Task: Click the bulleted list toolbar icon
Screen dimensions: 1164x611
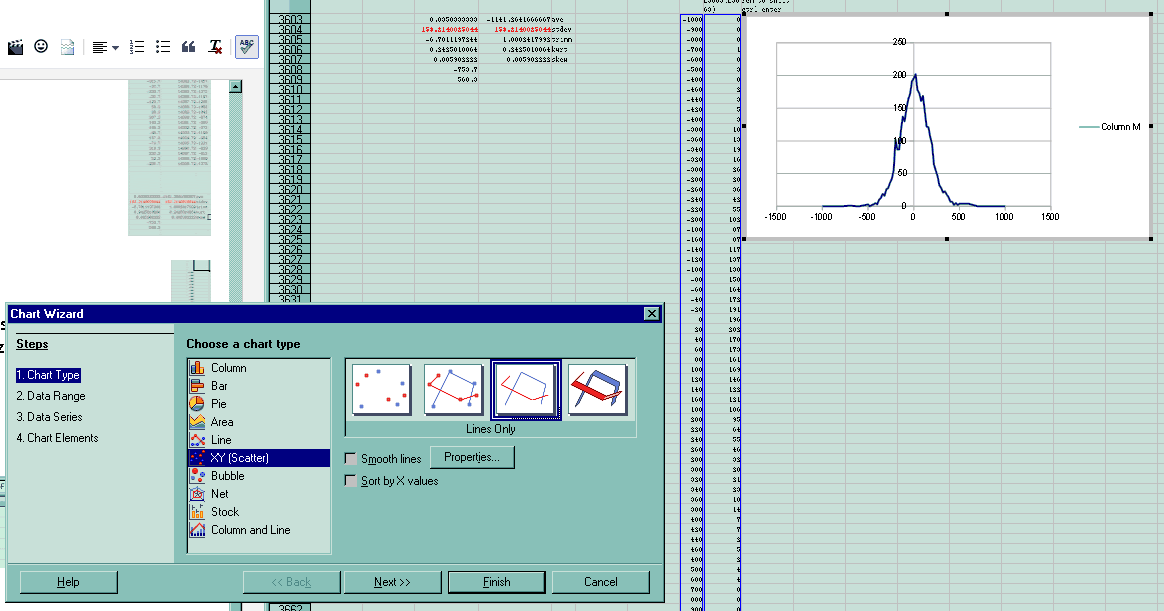Action: (x=162, y=45)
